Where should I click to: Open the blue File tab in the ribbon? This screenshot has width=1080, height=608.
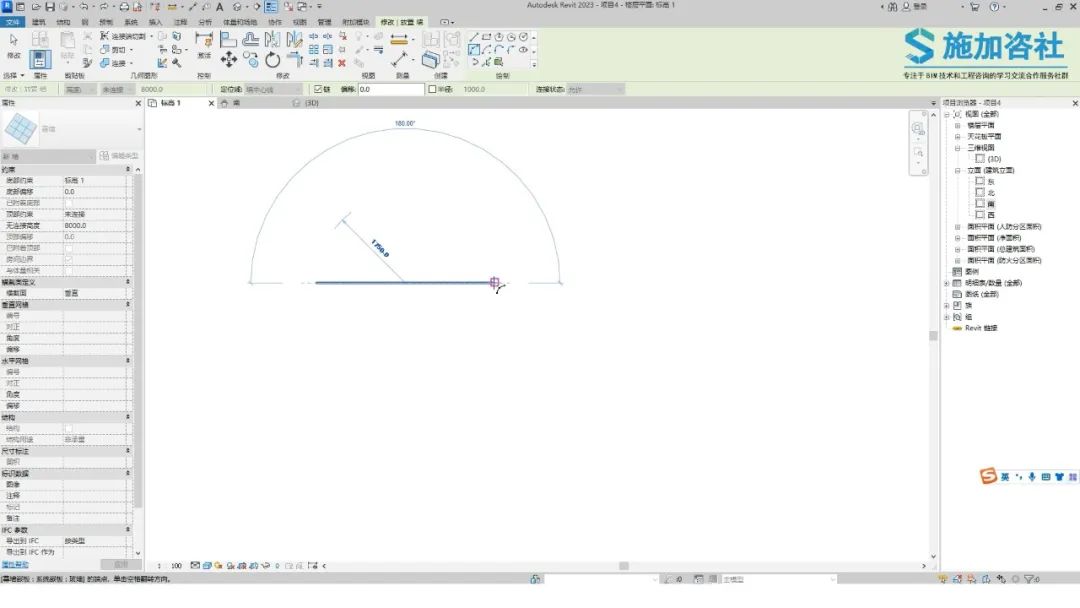[12, 22]
